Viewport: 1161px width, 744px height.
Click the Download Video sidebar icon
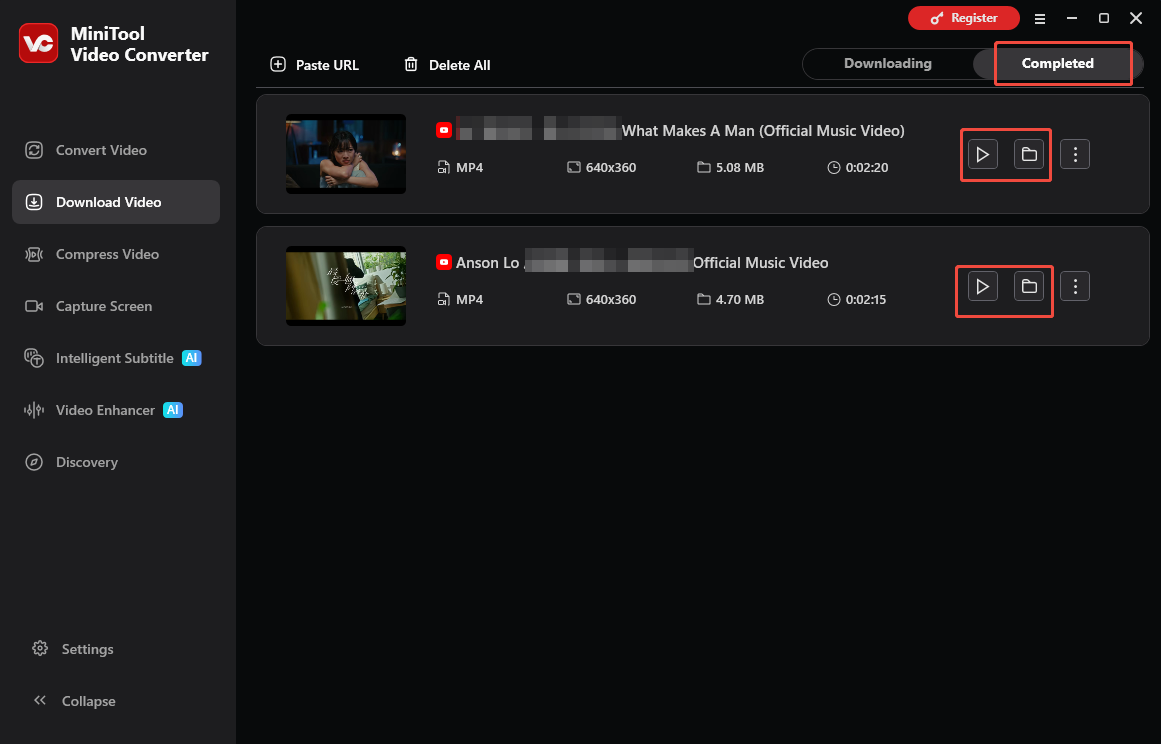tap(34, 202)
